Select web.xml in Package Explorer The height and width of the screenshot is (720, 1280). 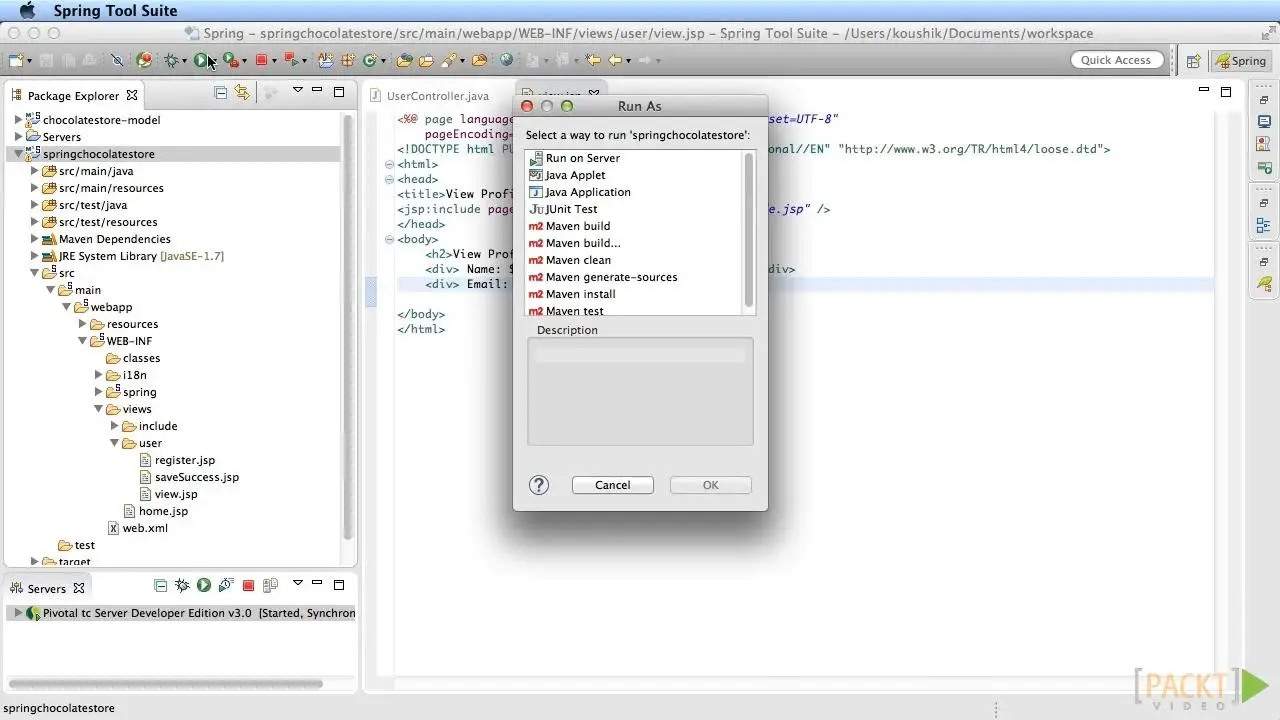(x=144, y=528)
